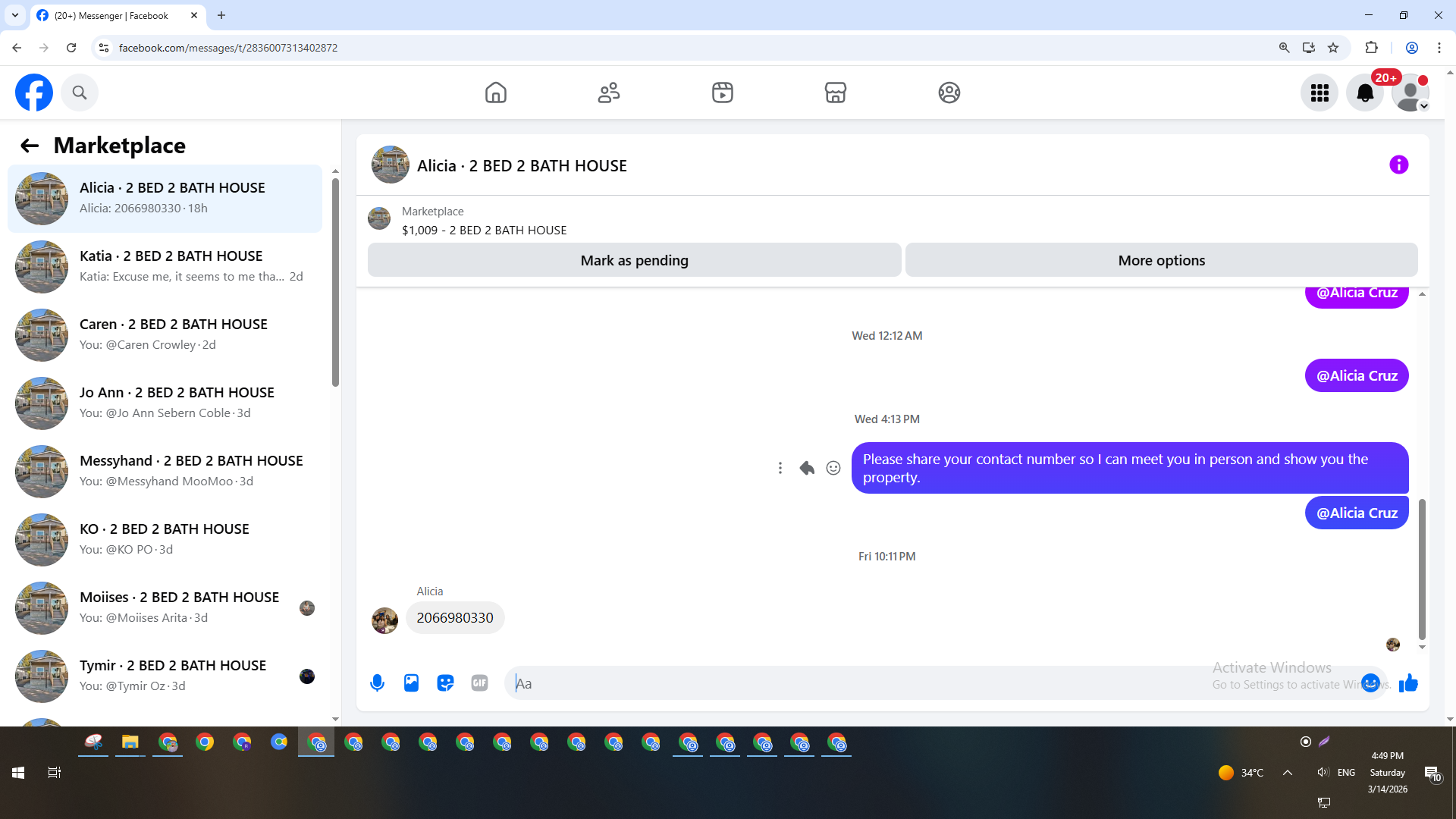This screenshot has height=819, width=1456.
Task: React to the contact number message
Action: pyautogui.click(x=833, y=468)
